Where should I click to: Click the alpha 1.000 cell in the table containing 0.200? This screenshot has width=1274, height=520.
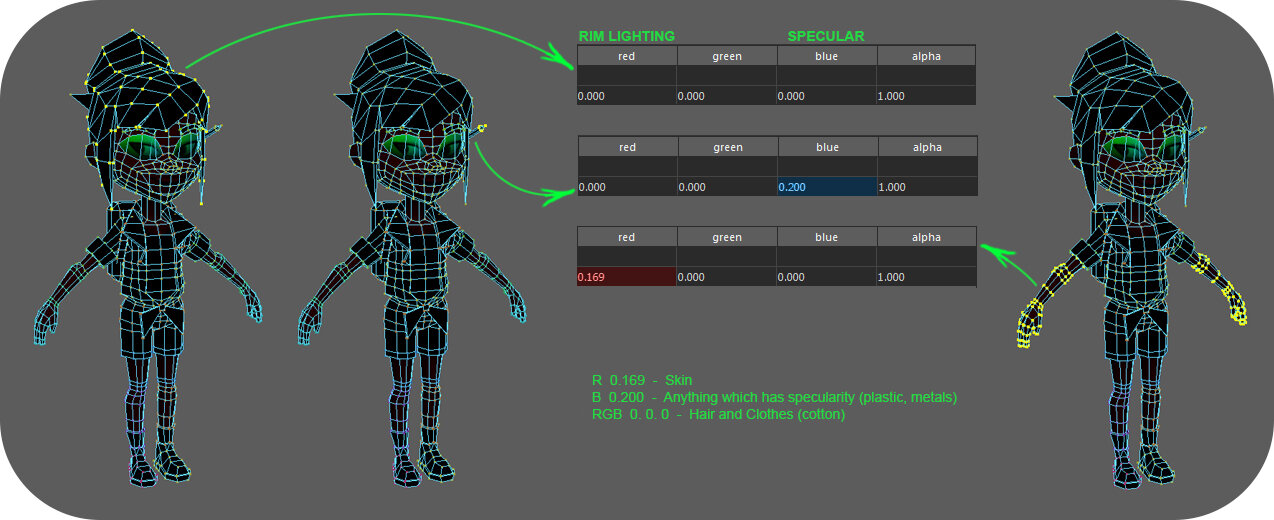927,187
